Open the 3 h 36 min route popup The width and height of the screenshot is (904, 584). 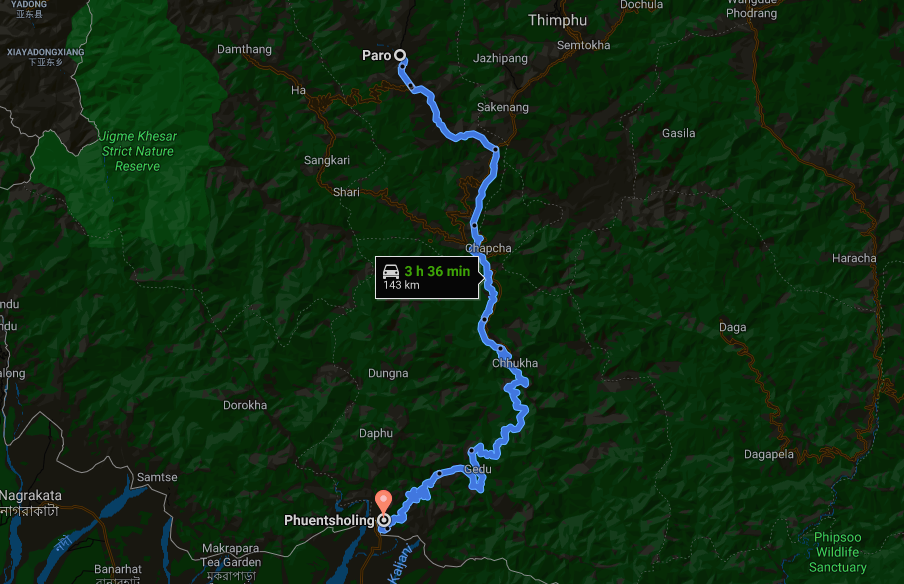427,277
